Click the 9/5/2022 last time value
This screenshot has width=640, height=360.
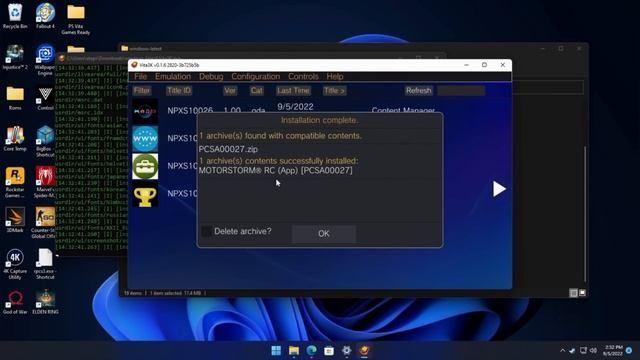click(295, 107)
